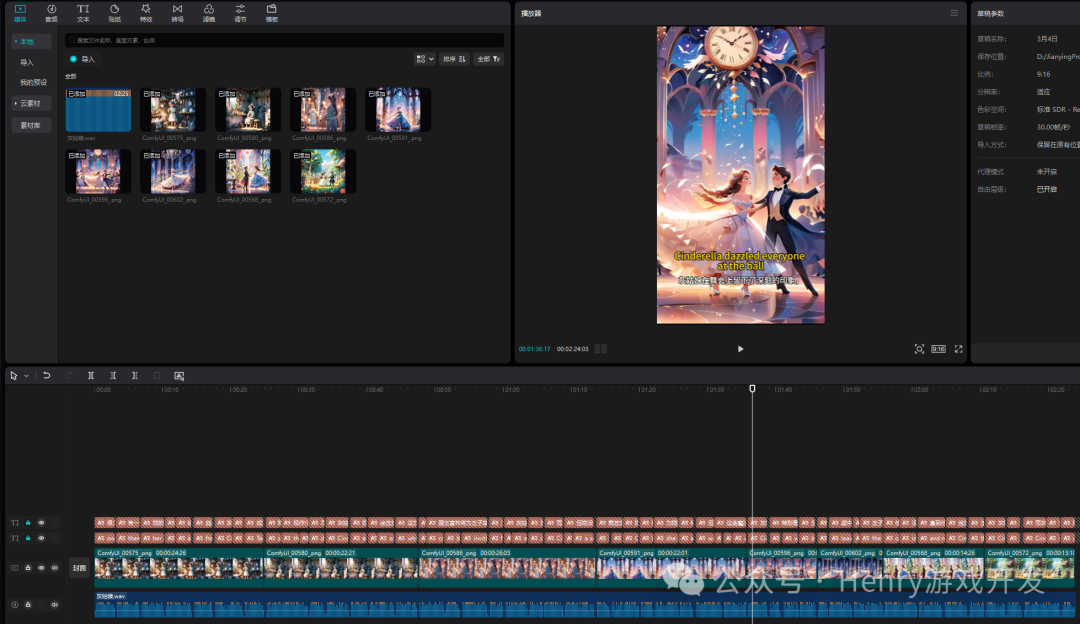Click the timeline playhead marker
This screenshot has width=1080, height=624.
(752, 389)
